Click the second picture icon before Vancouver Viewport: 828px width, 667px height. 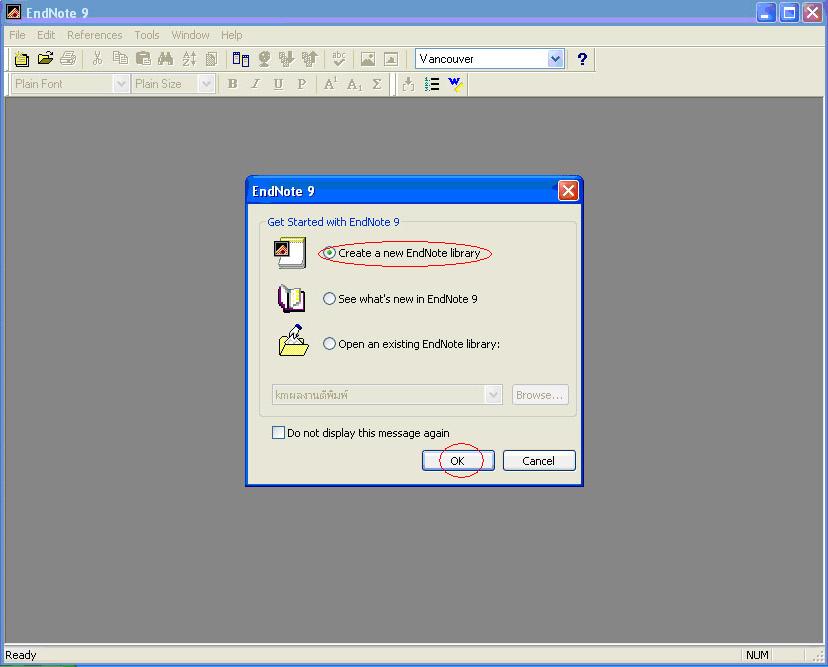coord(391,59)
